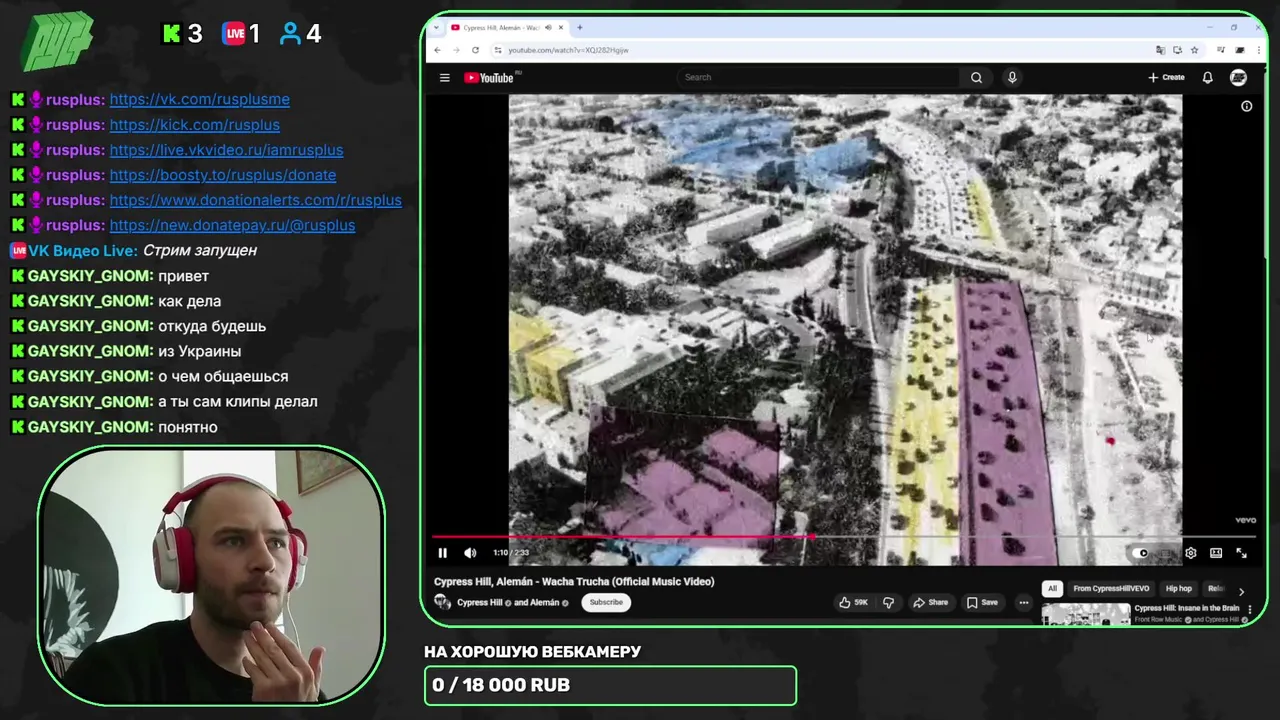Pause the YouTube video
This screenshot has width=1280, height=720.
(x=442, y=553)
